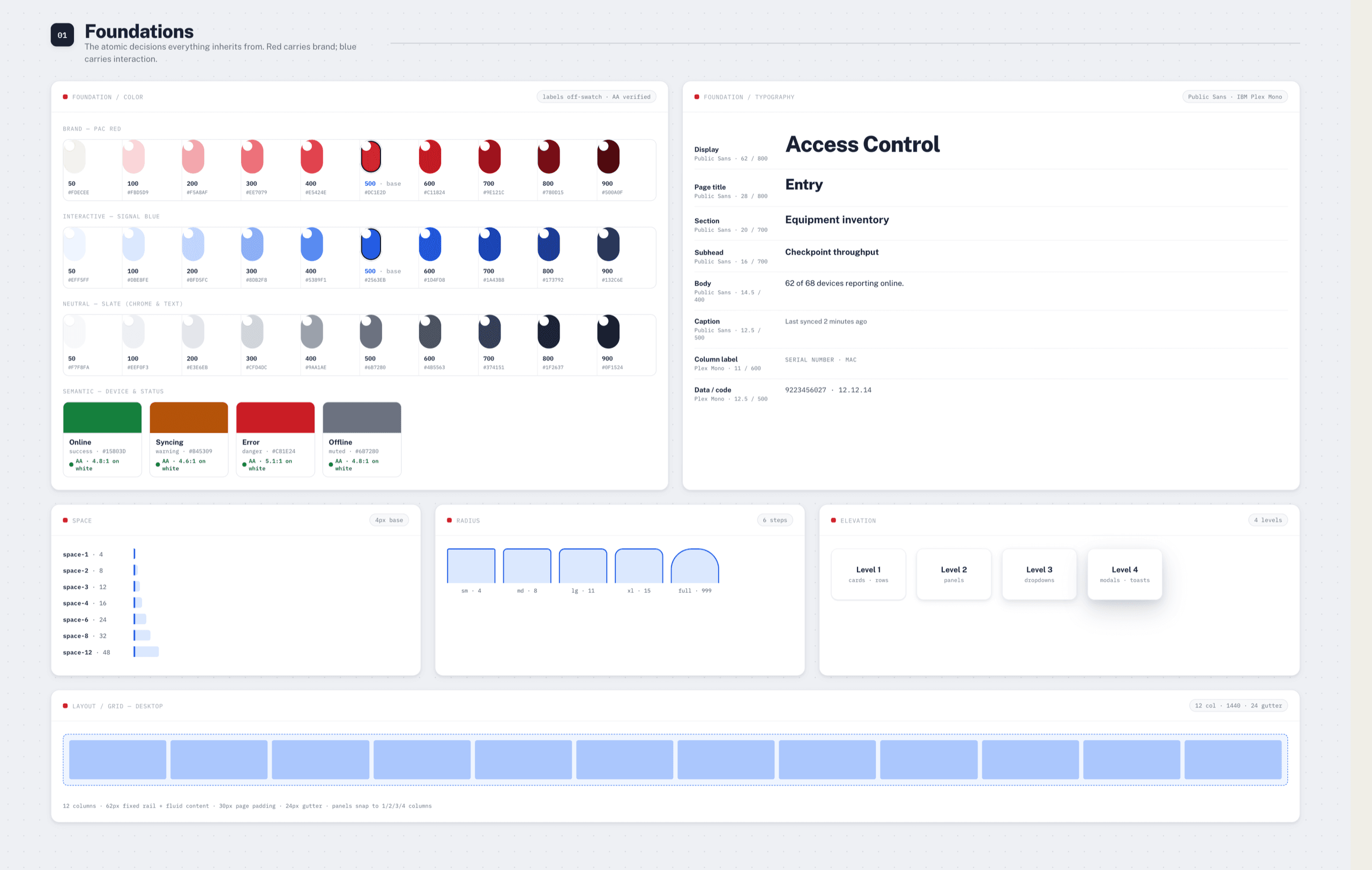Click the Level 4 modals toasts elevation card
1372x870 pixels.
(1125, 574)
